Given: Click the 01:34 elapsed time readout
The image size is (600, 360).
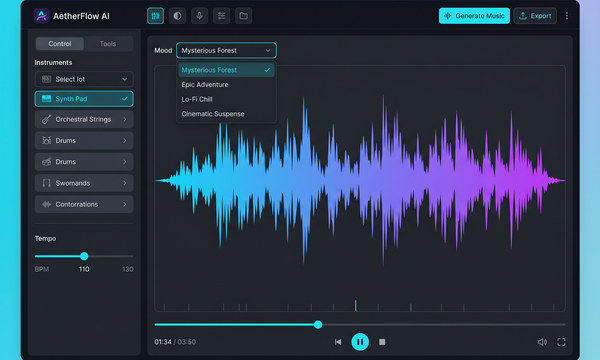Looking at the screenshot, I should click(x=163, y=342).
